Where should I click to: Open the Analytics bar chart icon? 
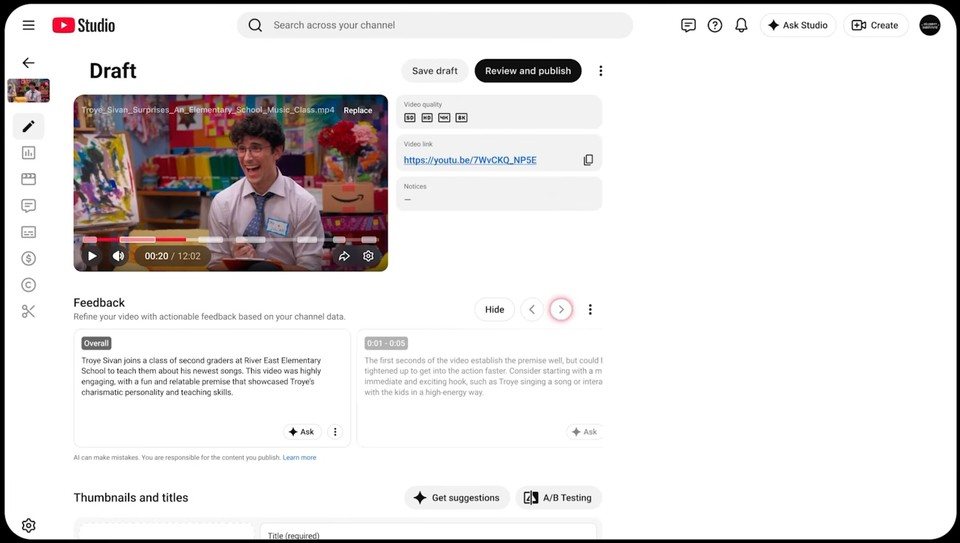tap(28, 152)
